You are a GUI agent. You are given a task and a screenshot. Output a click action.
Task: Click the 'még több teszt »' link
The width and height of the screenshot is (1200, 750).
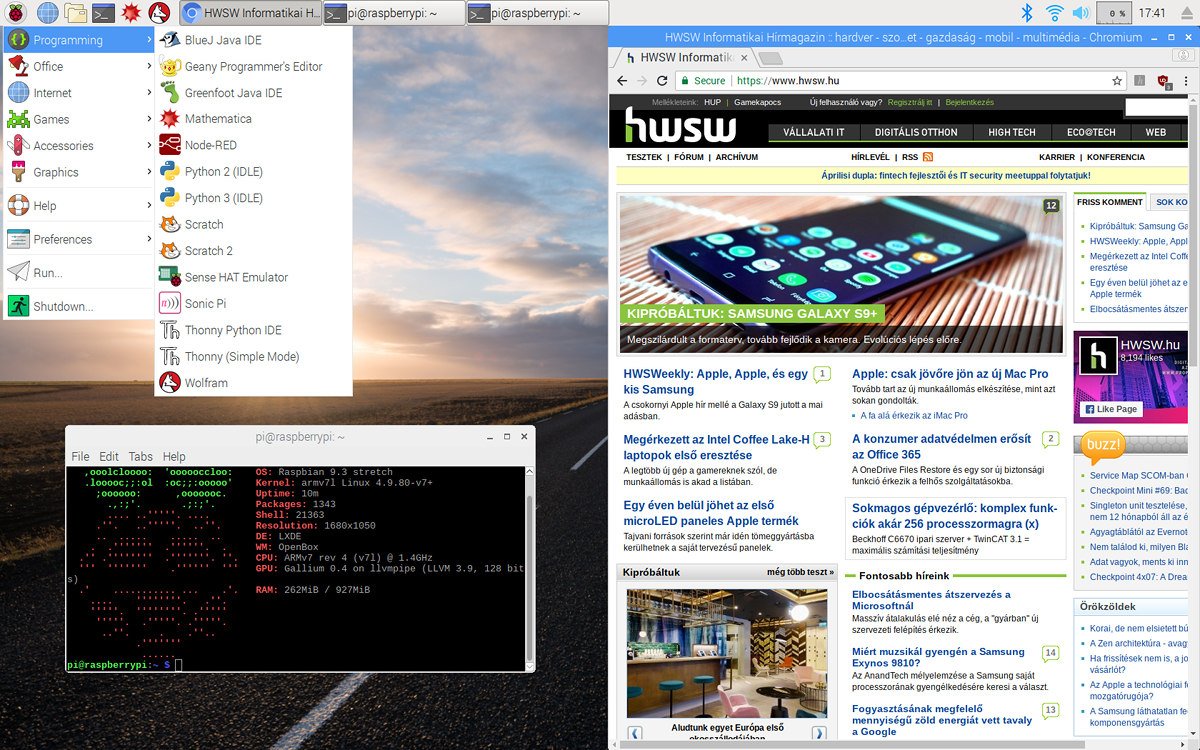[800, 572]
